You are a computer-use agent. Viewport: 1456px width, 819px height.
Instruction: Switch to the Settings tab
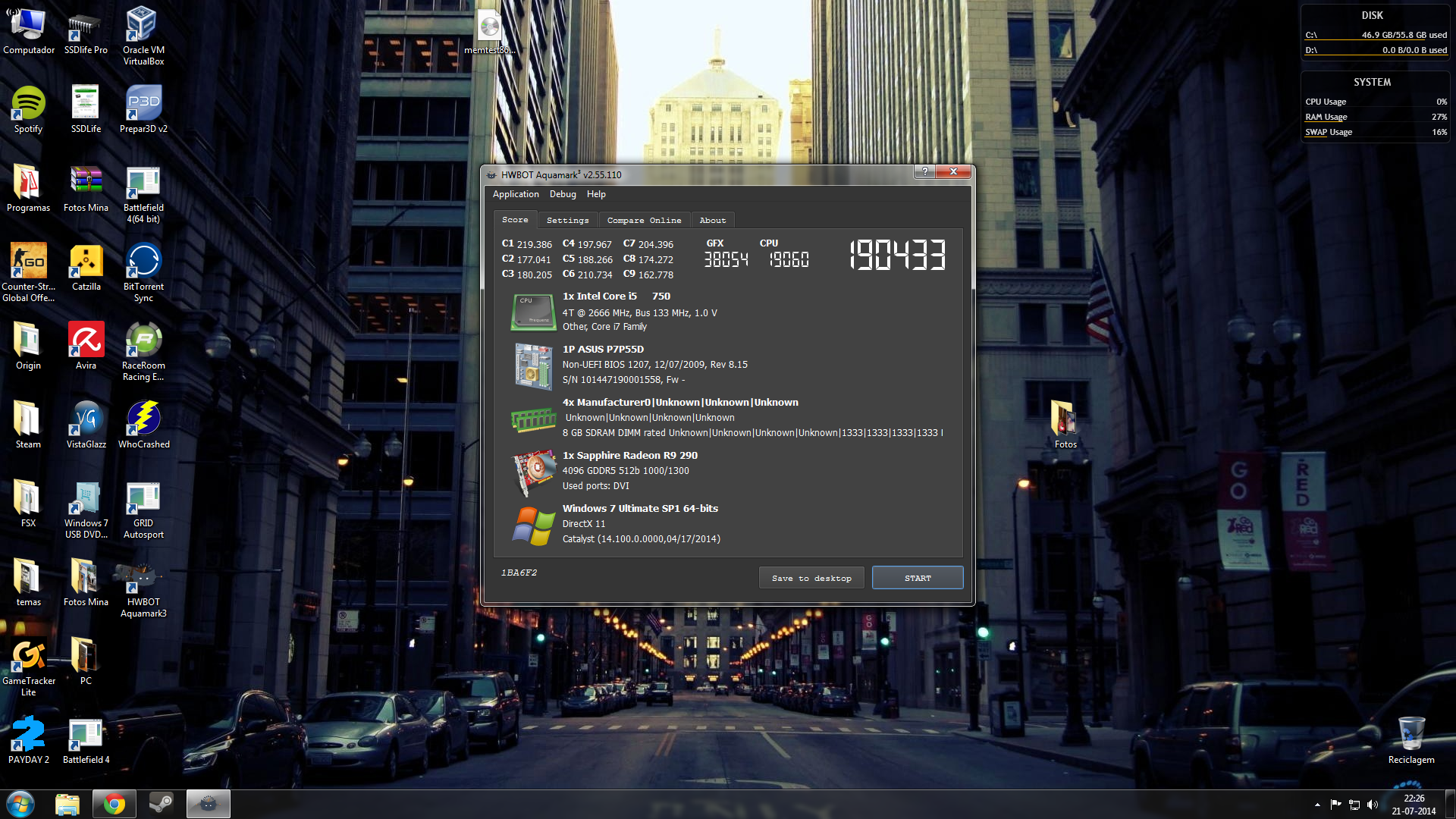tap(567, 220)
